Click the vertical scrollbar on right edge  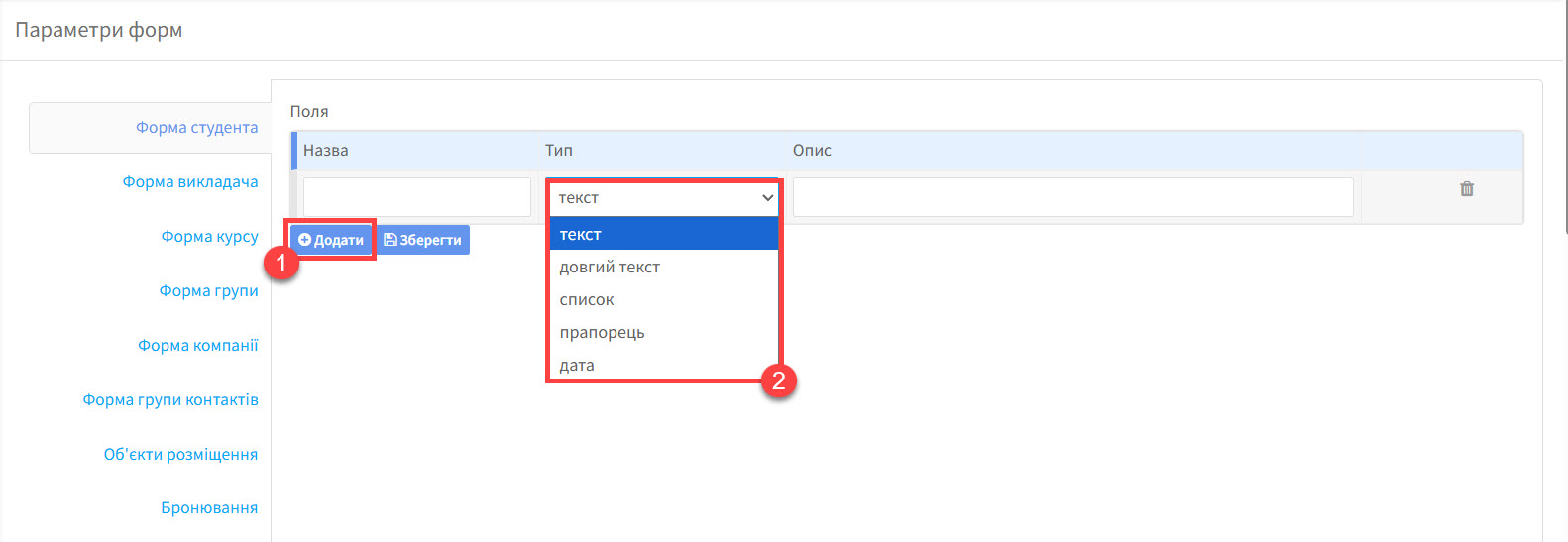1564,119
